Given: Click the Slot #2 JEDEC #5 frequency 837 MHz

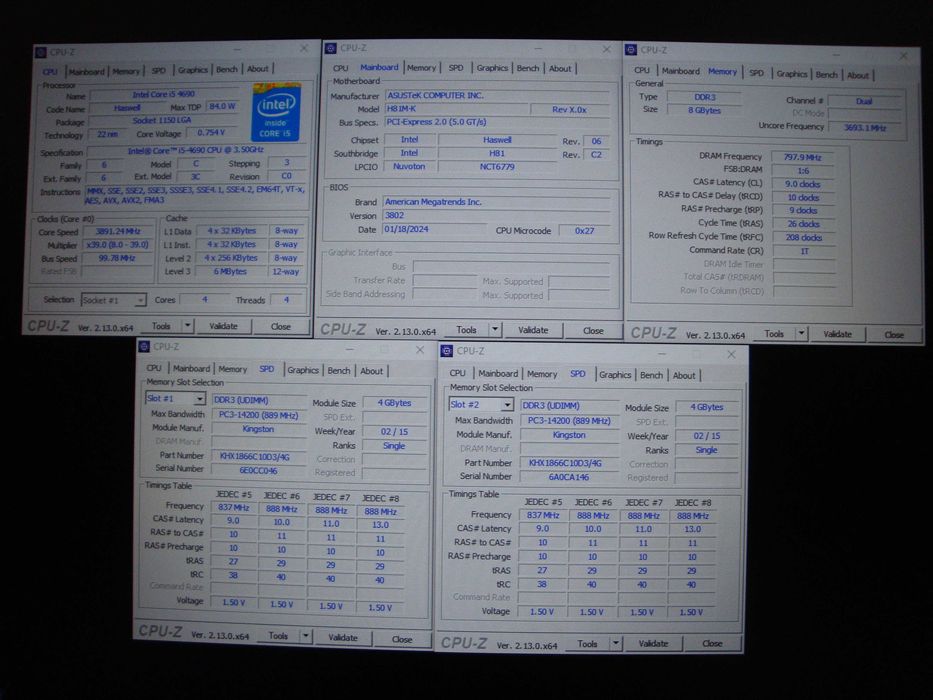Looking at the screenshot, I should 543,515.
